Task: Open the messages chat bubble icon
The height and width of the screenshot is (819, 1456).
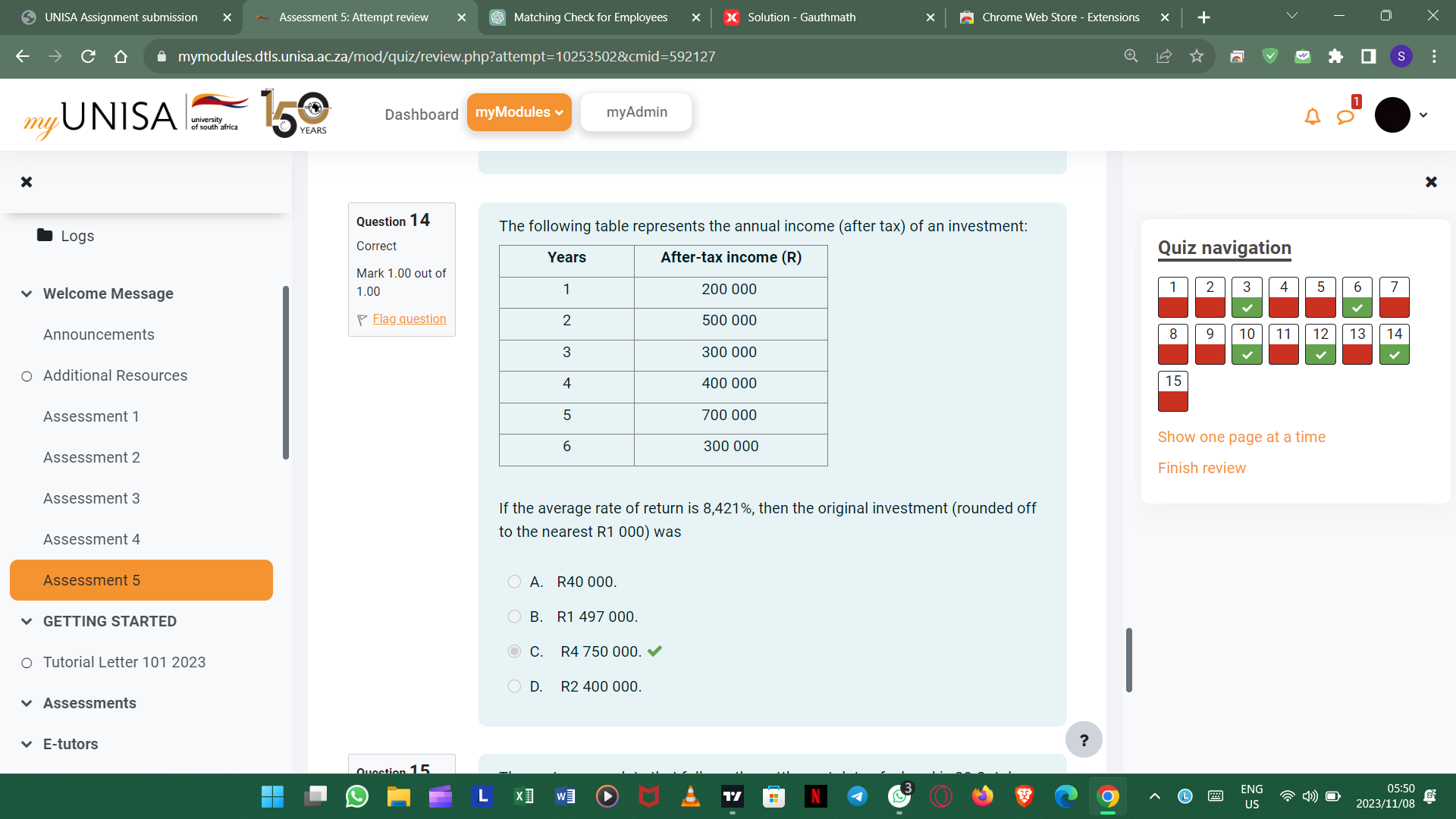Action: (x=1345, y=117)
